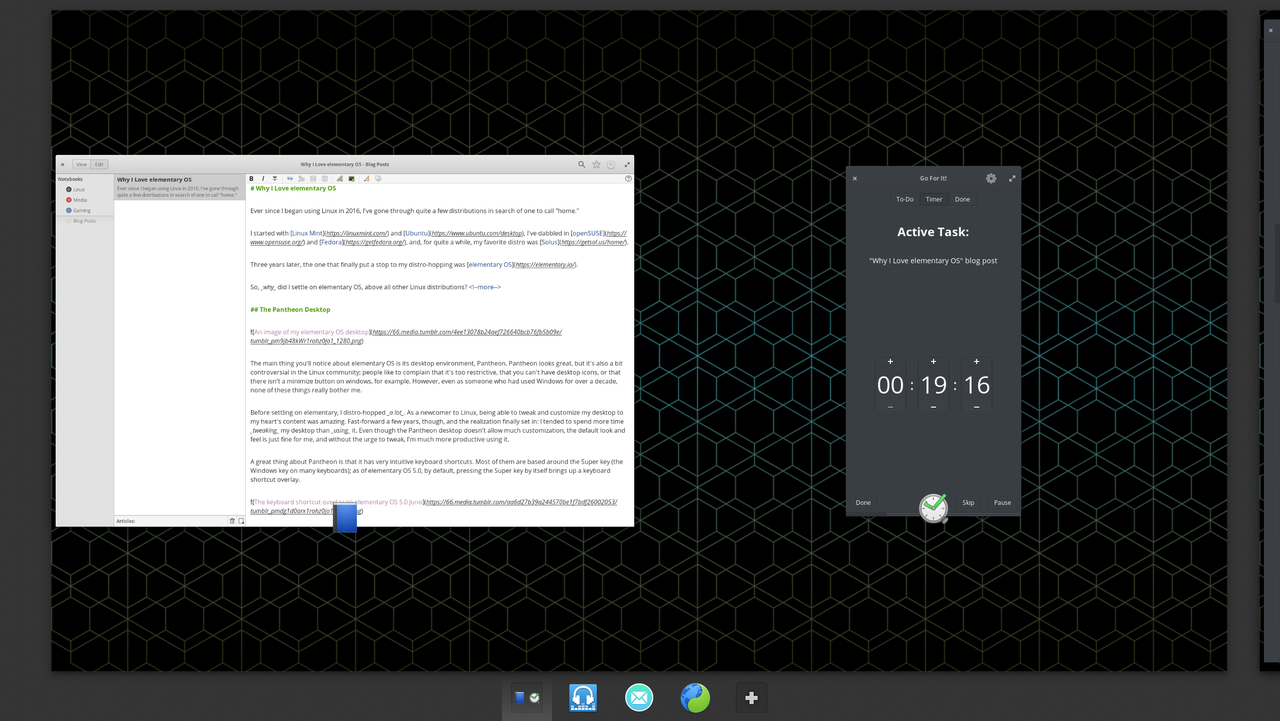The image size is (1280, 721).
Task: Open the headphones music app in dock
Action: point(583,697)
